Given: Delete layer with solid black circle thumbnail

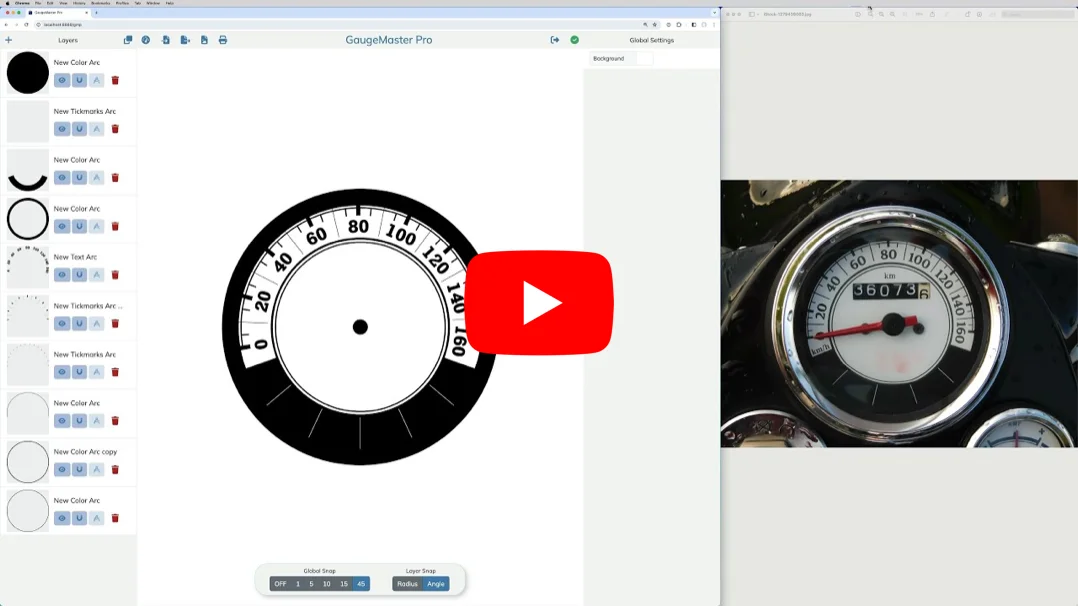Looking at the screenshot, I should [116, 80].
